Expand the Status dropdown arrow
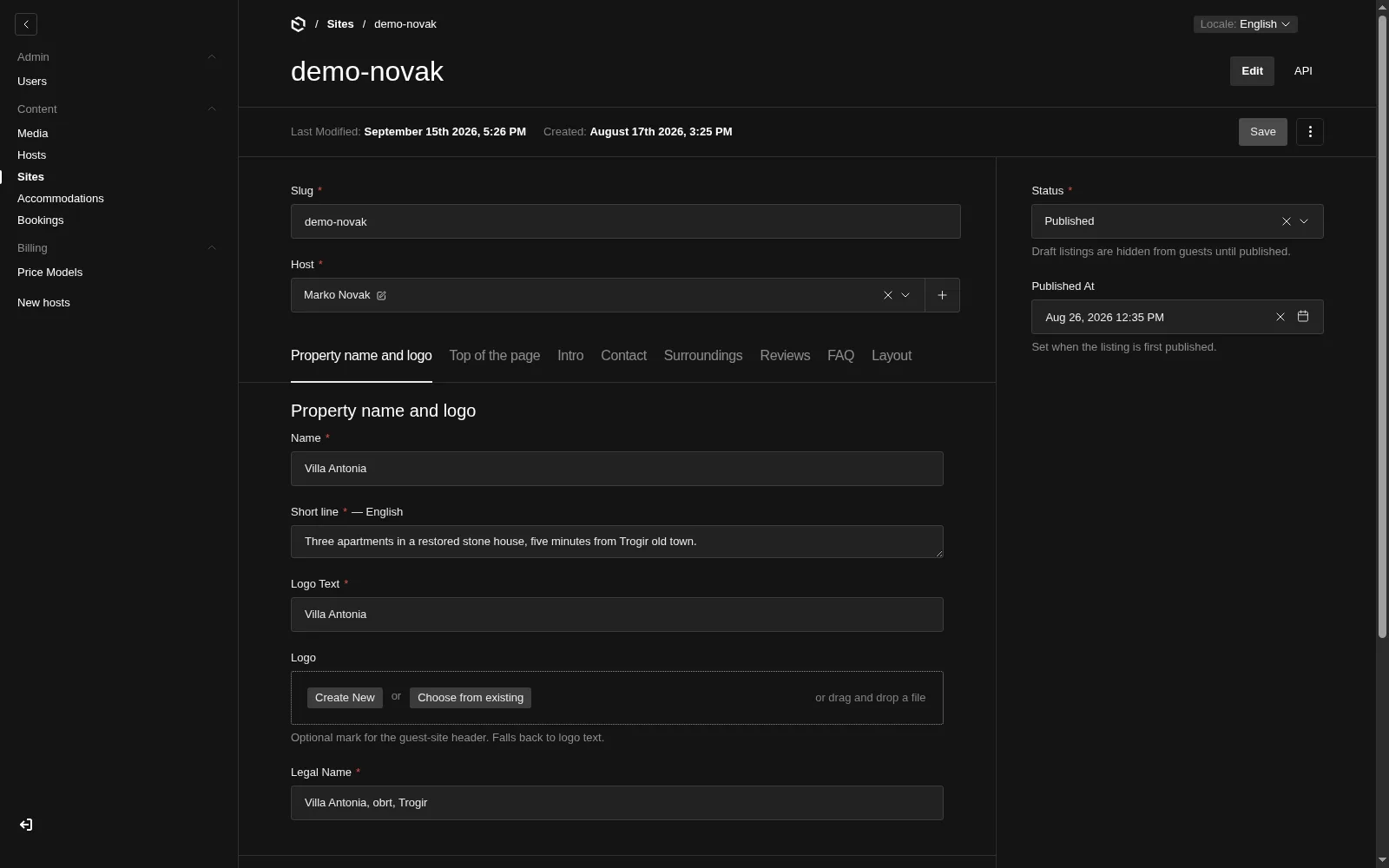The width and height of the screenshot is (1389, 868). click(x=1304, y=221)
